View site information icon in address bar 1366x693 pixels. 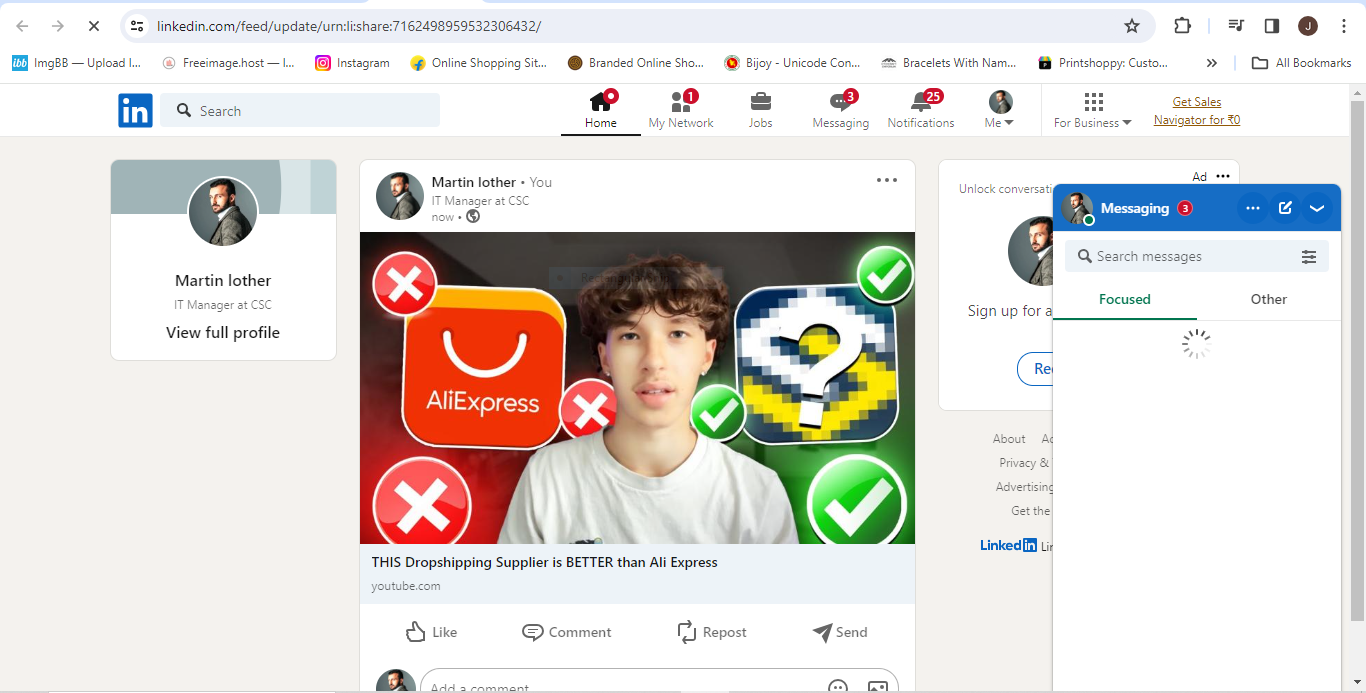coord(138,26)
